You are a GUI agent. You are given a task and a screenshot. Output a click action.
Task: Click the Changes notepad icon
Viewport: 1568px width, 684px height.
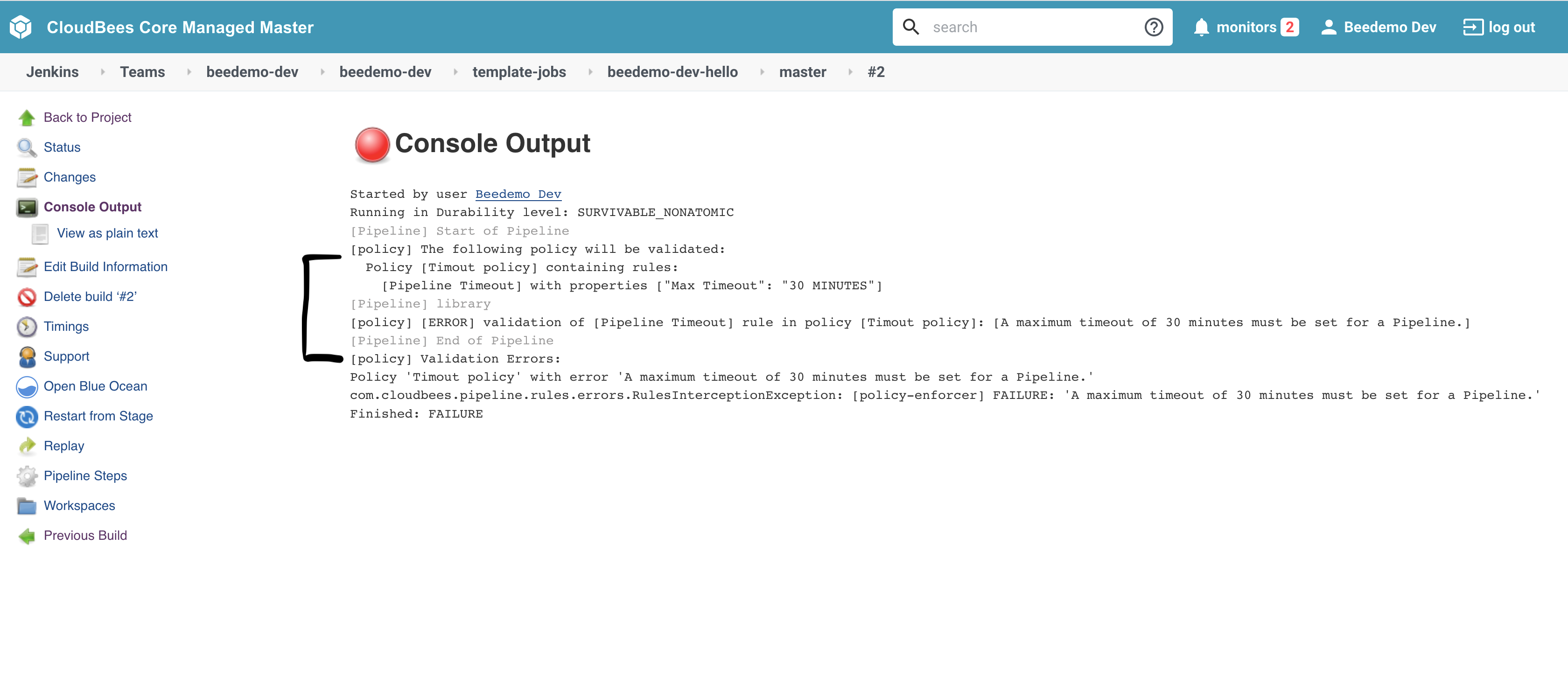27,177
